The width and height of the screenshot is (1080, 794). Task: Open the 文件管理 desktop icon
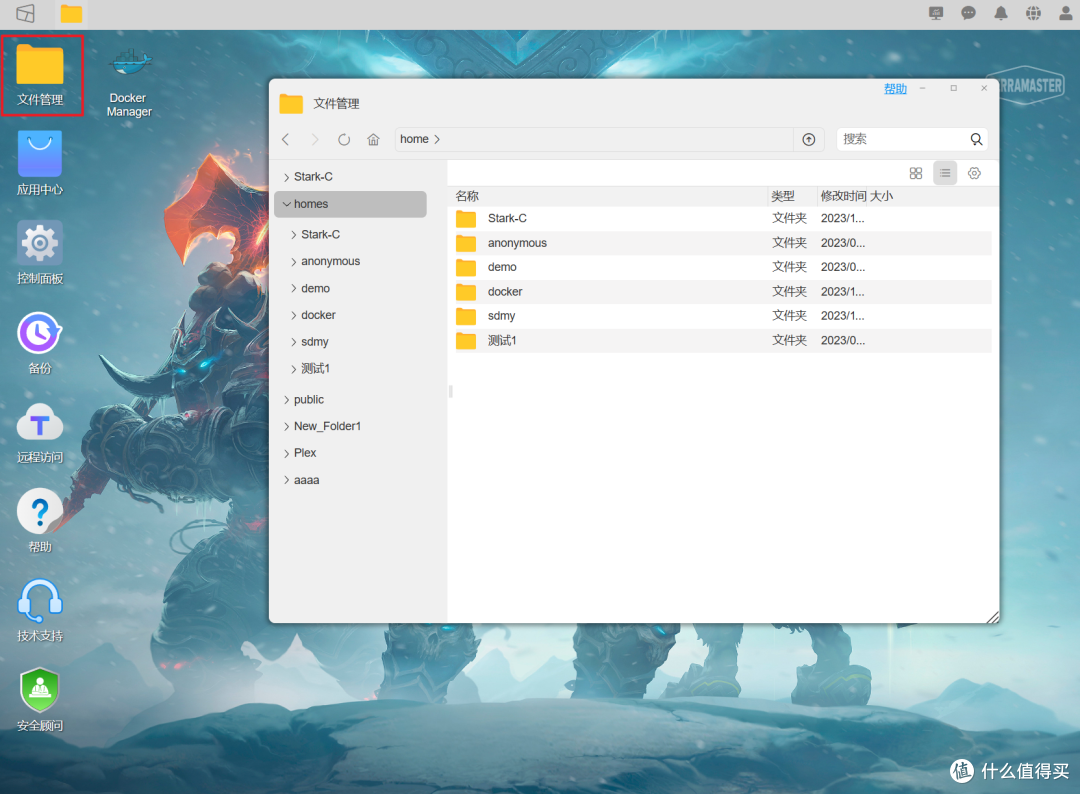click(x=40, y=74)
